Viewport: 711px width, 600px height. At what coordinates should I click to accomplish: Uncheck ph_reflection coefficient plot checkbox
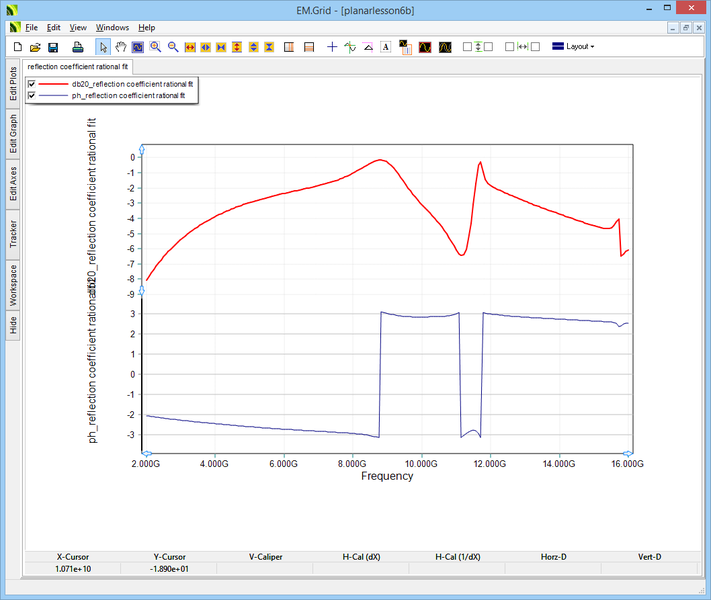pyautogui.click(x=32, y=95)
